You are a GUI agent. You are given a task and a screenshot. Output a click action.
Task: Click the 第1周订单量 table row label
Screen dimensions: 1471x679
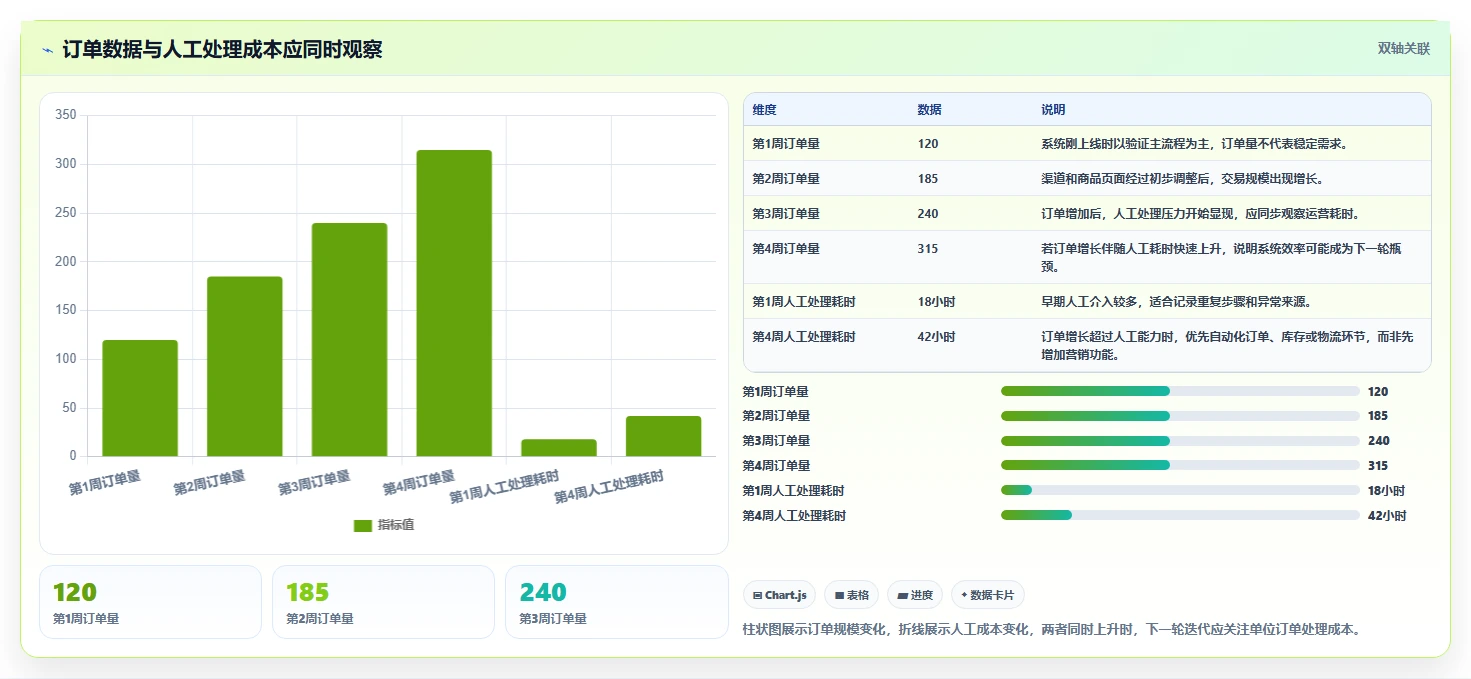pos(786,144)
